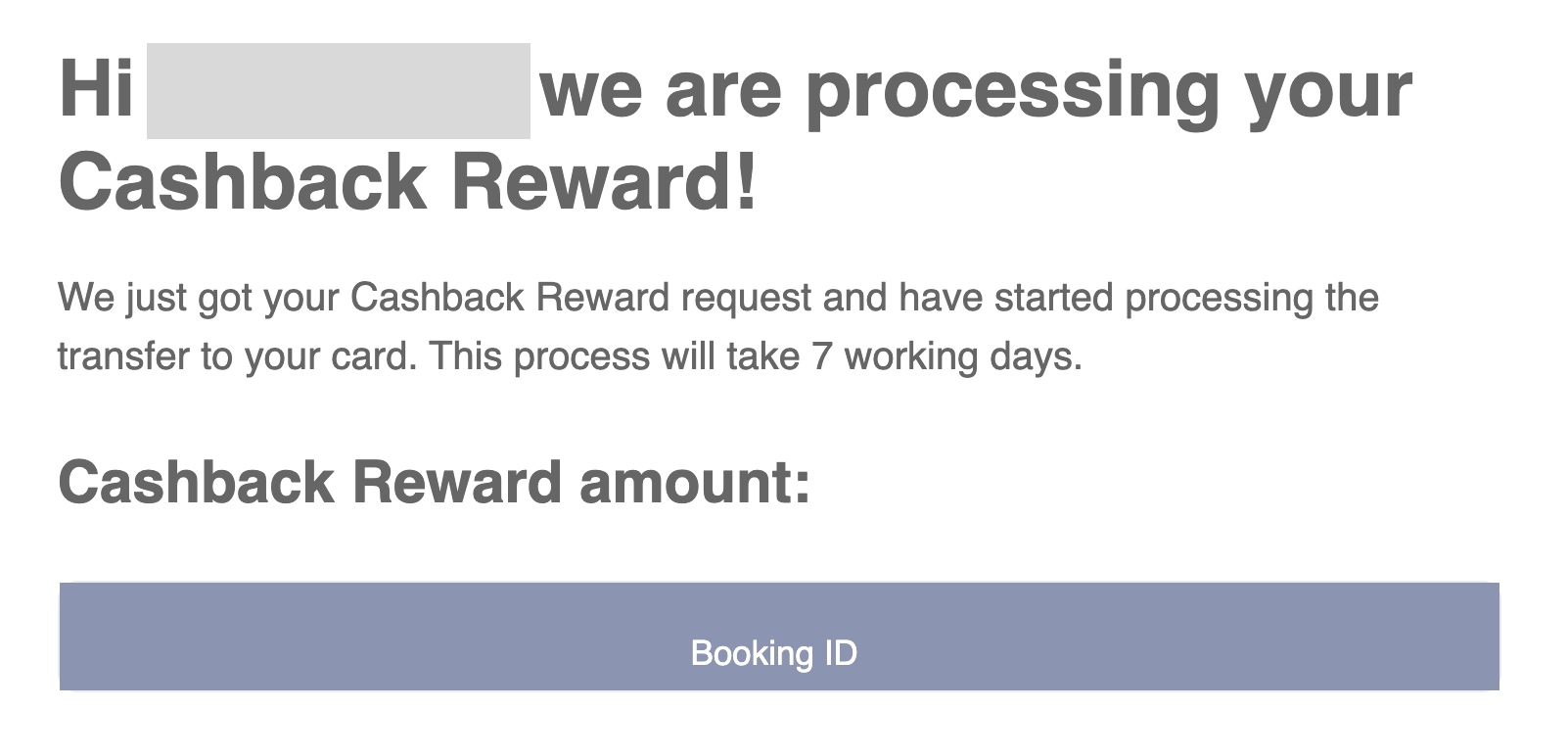Click the word "Cashback" in the main headline

point(243,182)
